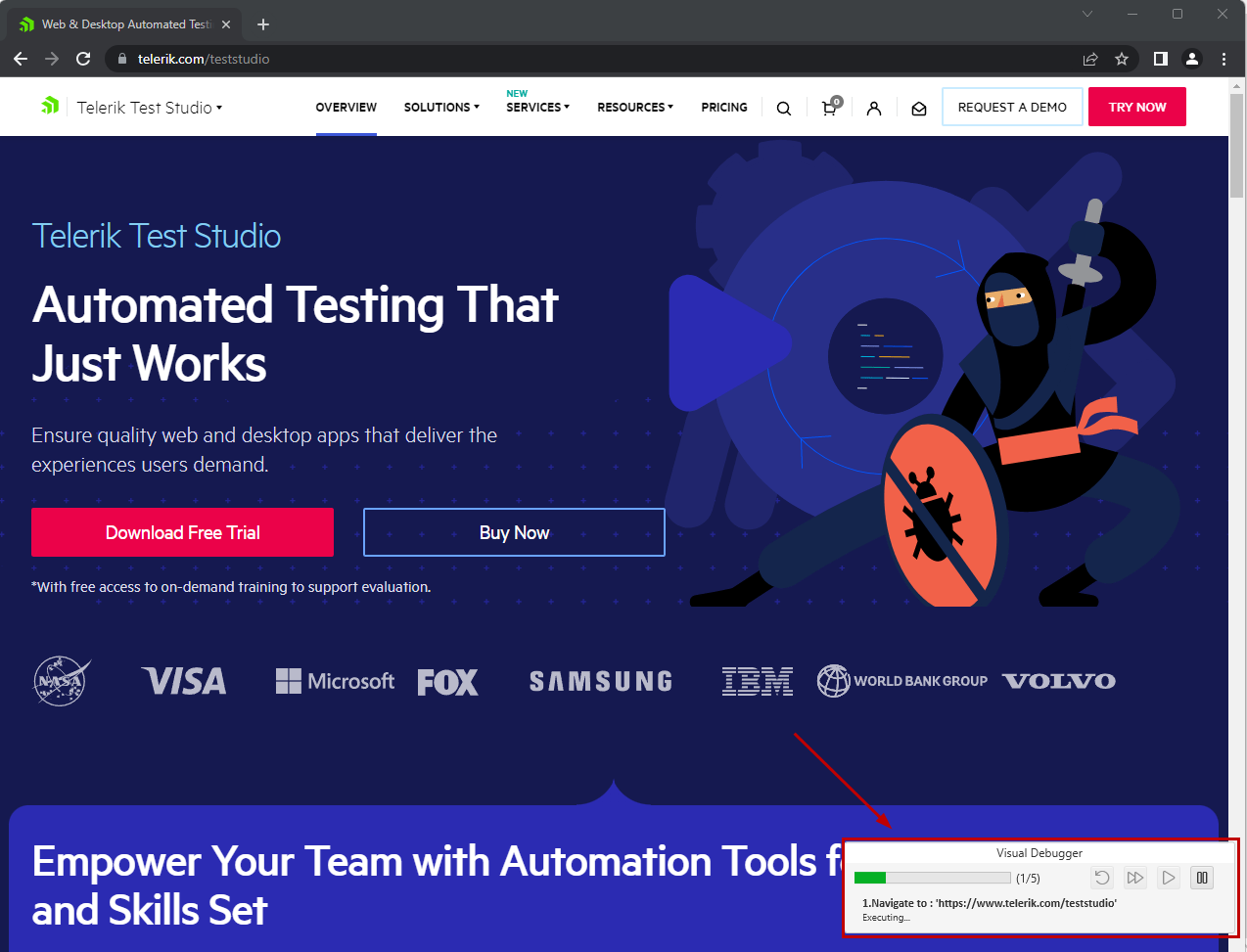Open the Chrome profile avatar
This screenshot has height=952, width=1247.
click(x=1192, y=59)
